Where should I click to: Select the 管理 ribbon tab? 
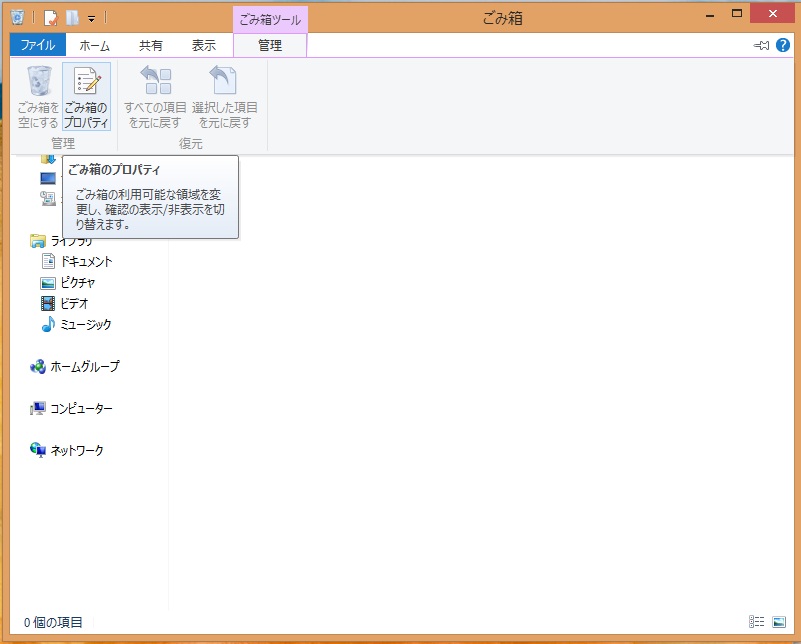tap(270, 45)
